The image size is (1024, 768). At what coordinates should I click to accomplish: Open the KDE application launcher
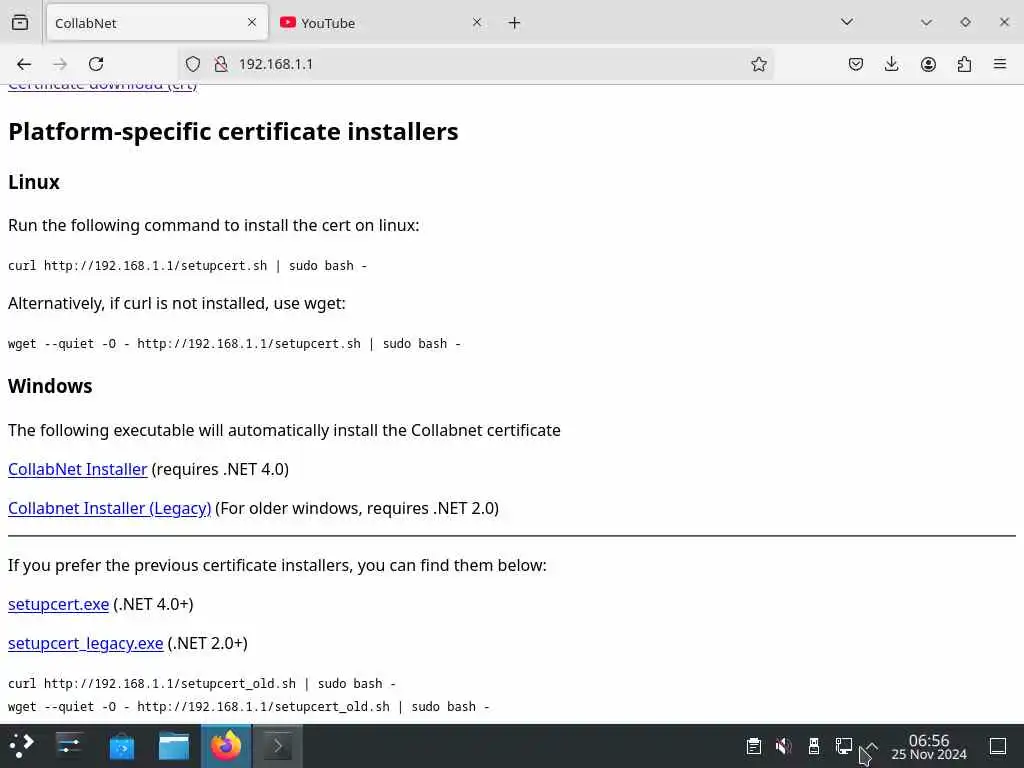(22, 746)
